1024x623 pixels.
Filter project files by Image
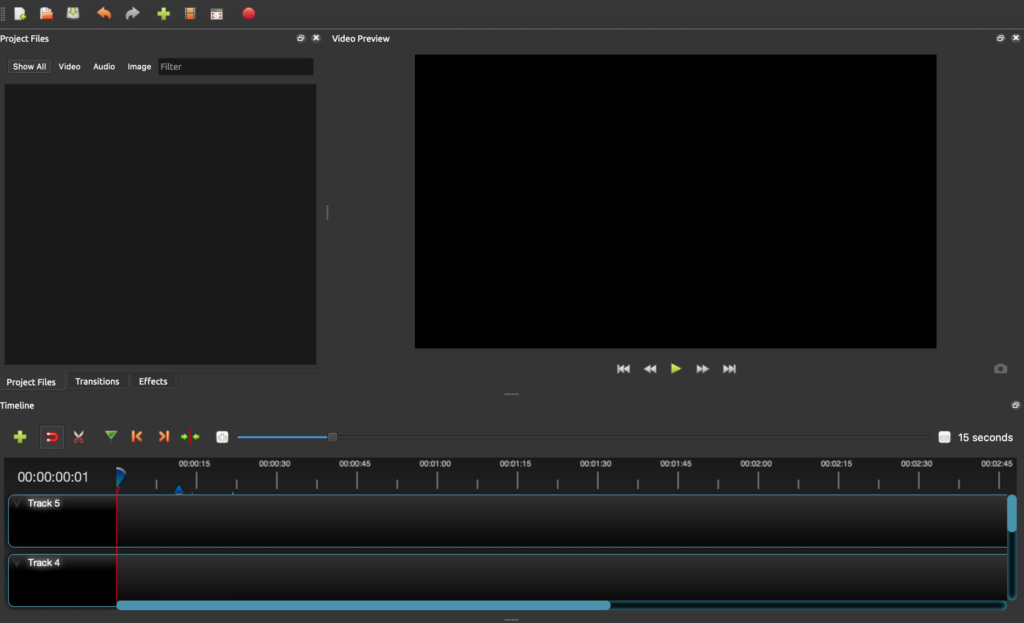[139, 67]
